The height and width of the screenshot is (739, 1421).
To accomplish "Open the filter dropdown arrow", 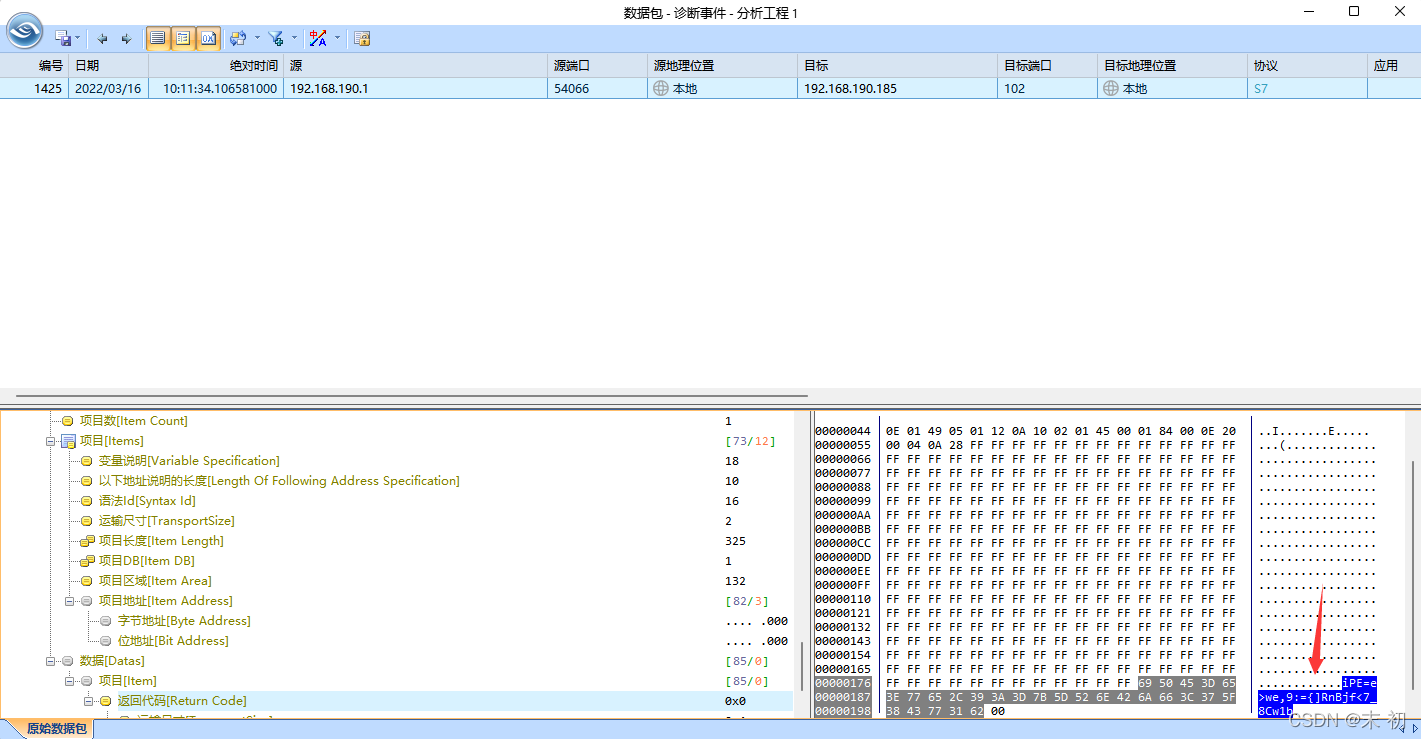I will (x=294, y=38).
